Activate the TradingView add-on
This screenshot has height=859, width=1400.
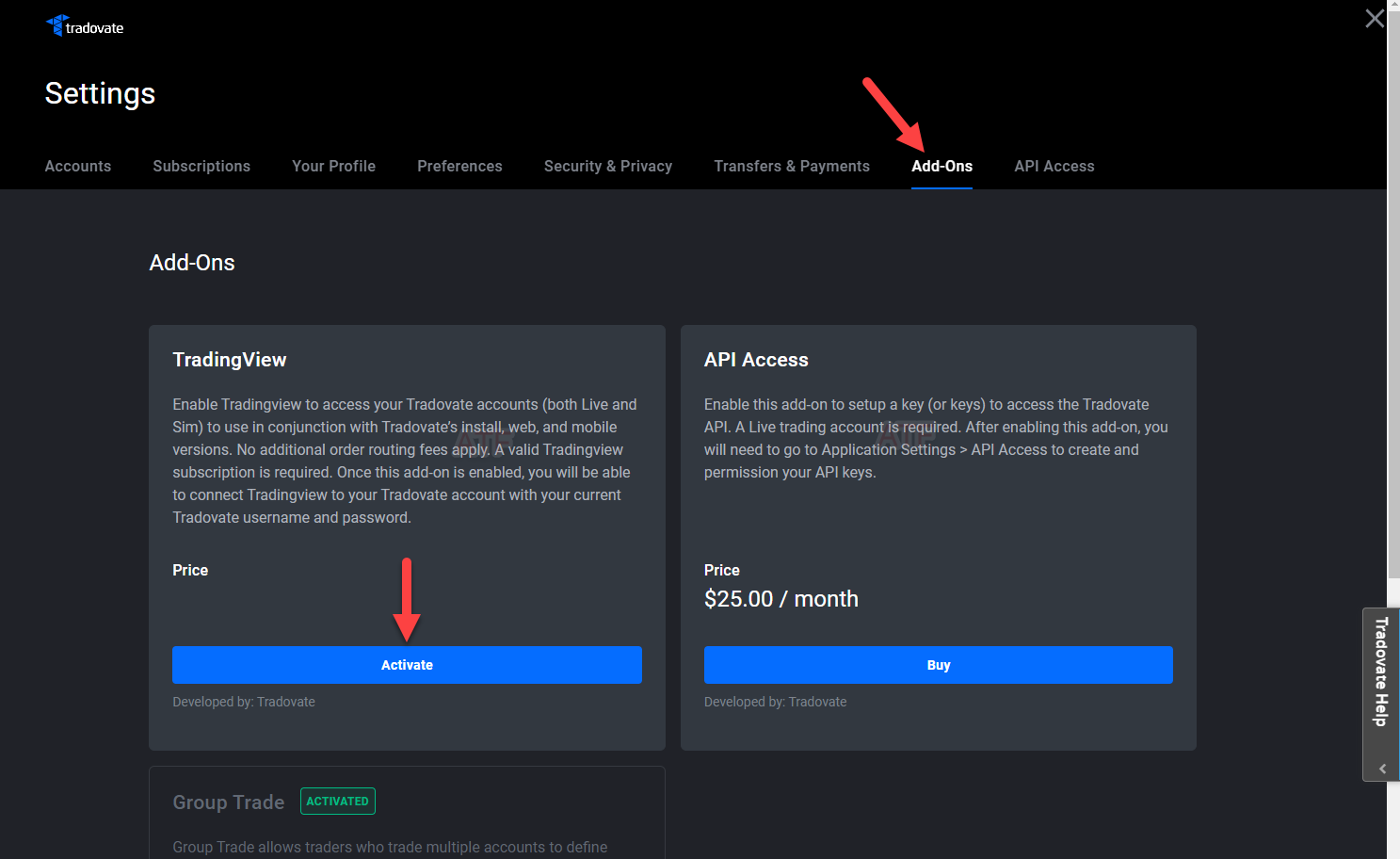(x=407, y=665)
